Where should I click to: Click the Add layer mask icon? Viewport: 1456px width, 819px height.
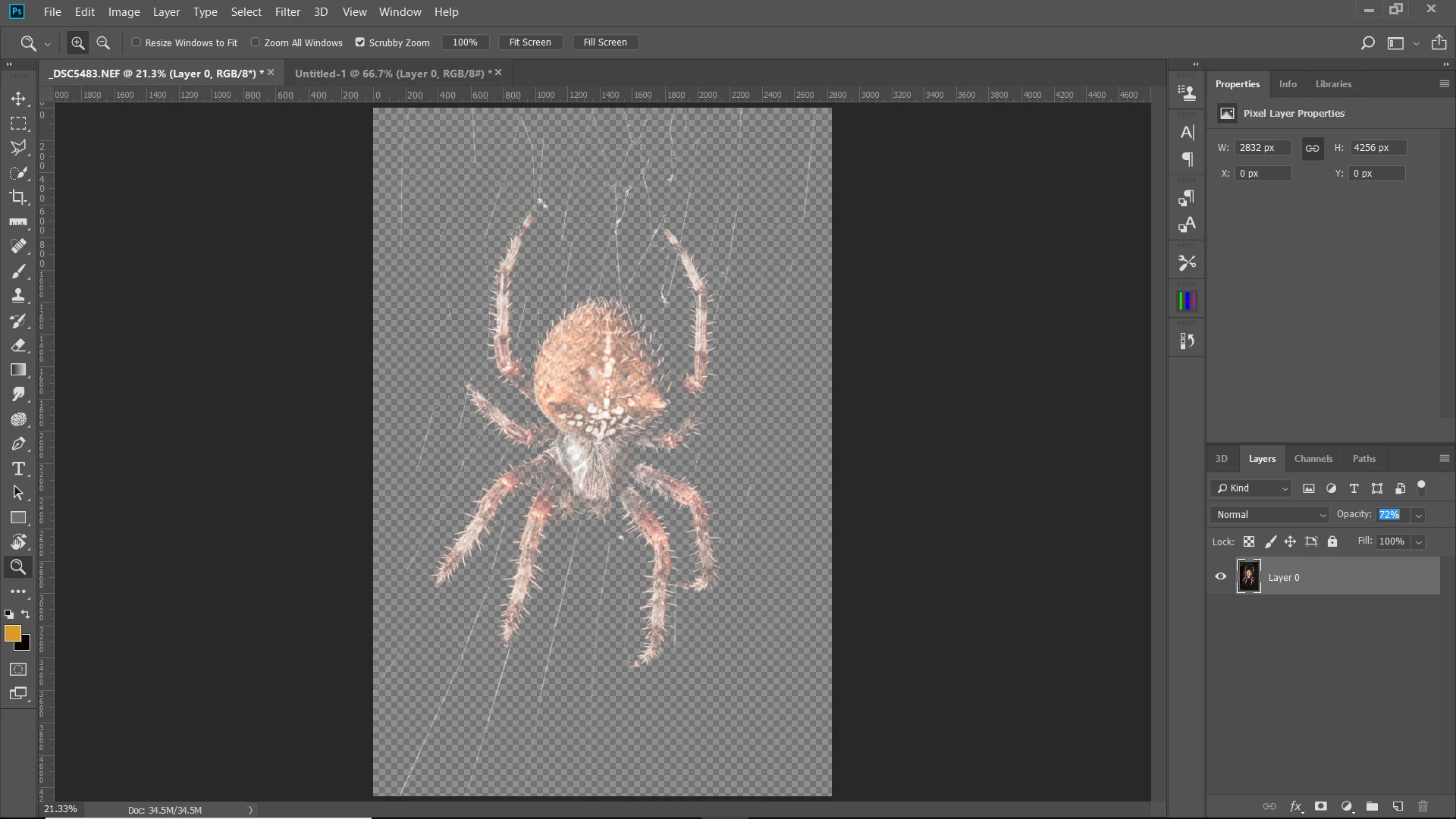pos(1321,806)
